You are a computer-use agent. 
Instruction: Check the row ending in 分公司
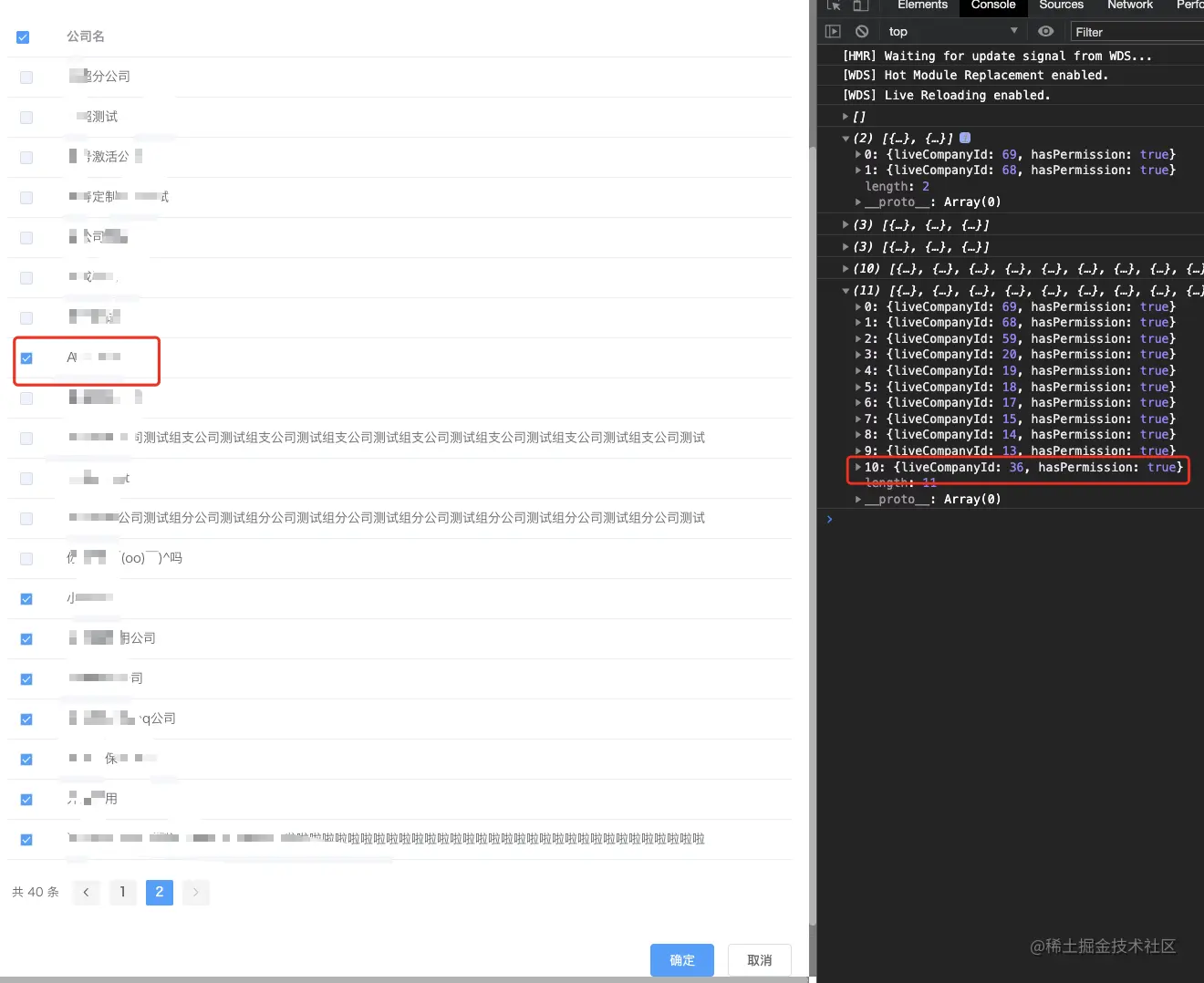point(26,78)
